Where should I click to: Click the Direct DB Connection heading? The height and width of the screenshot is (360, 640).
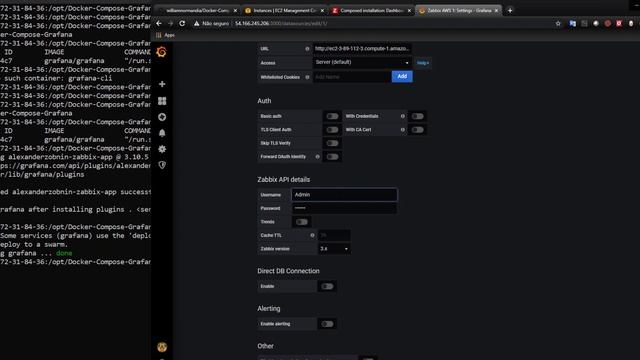click(288, 271)
